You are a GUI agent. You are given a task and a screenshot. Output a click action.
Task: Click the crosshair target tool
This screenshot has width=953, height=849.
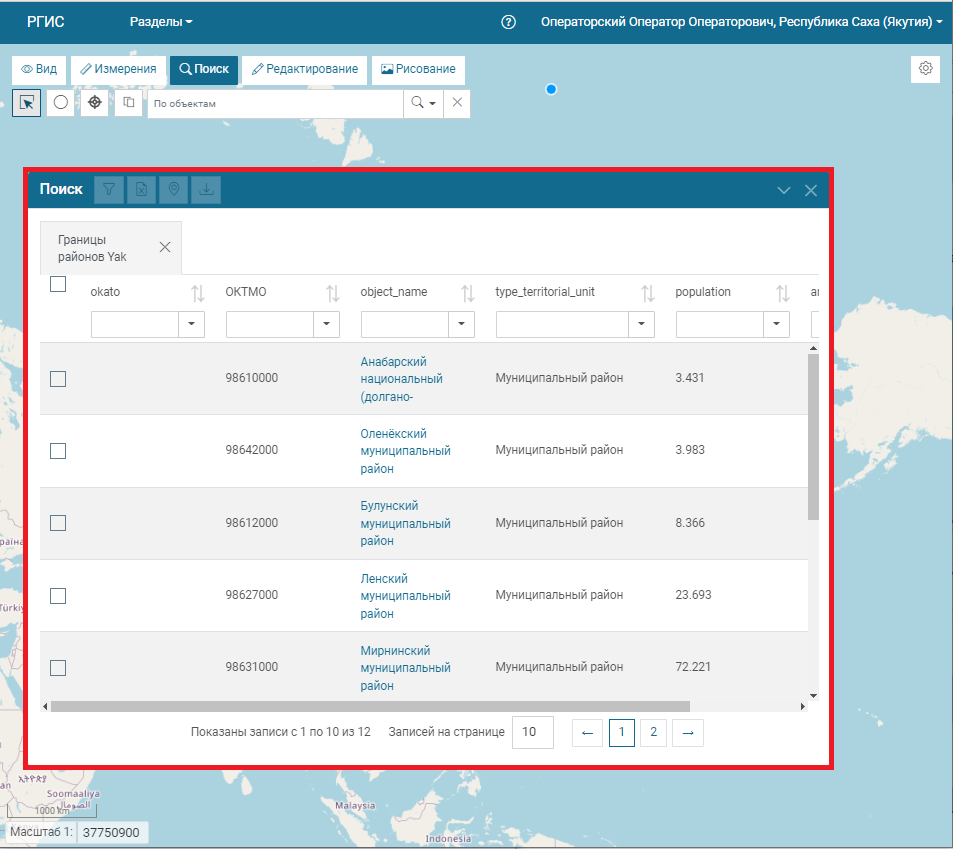pos(95,103)
